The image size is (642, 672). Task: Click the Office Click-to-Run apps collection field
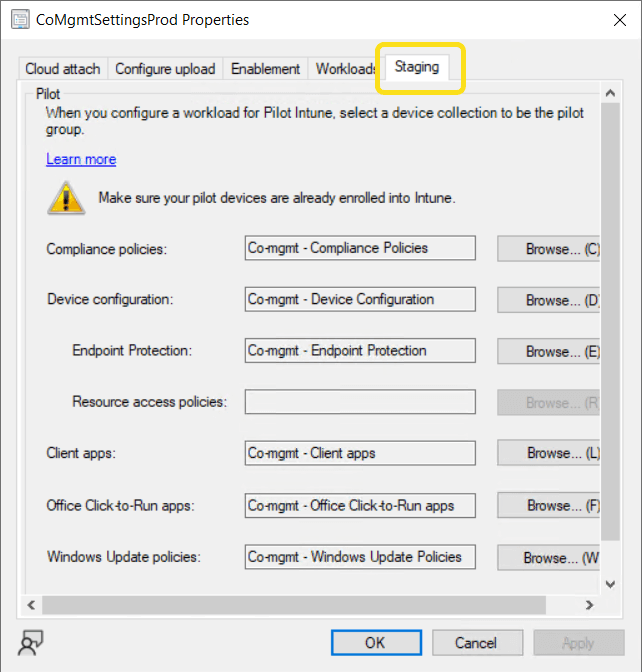point(360,505)
